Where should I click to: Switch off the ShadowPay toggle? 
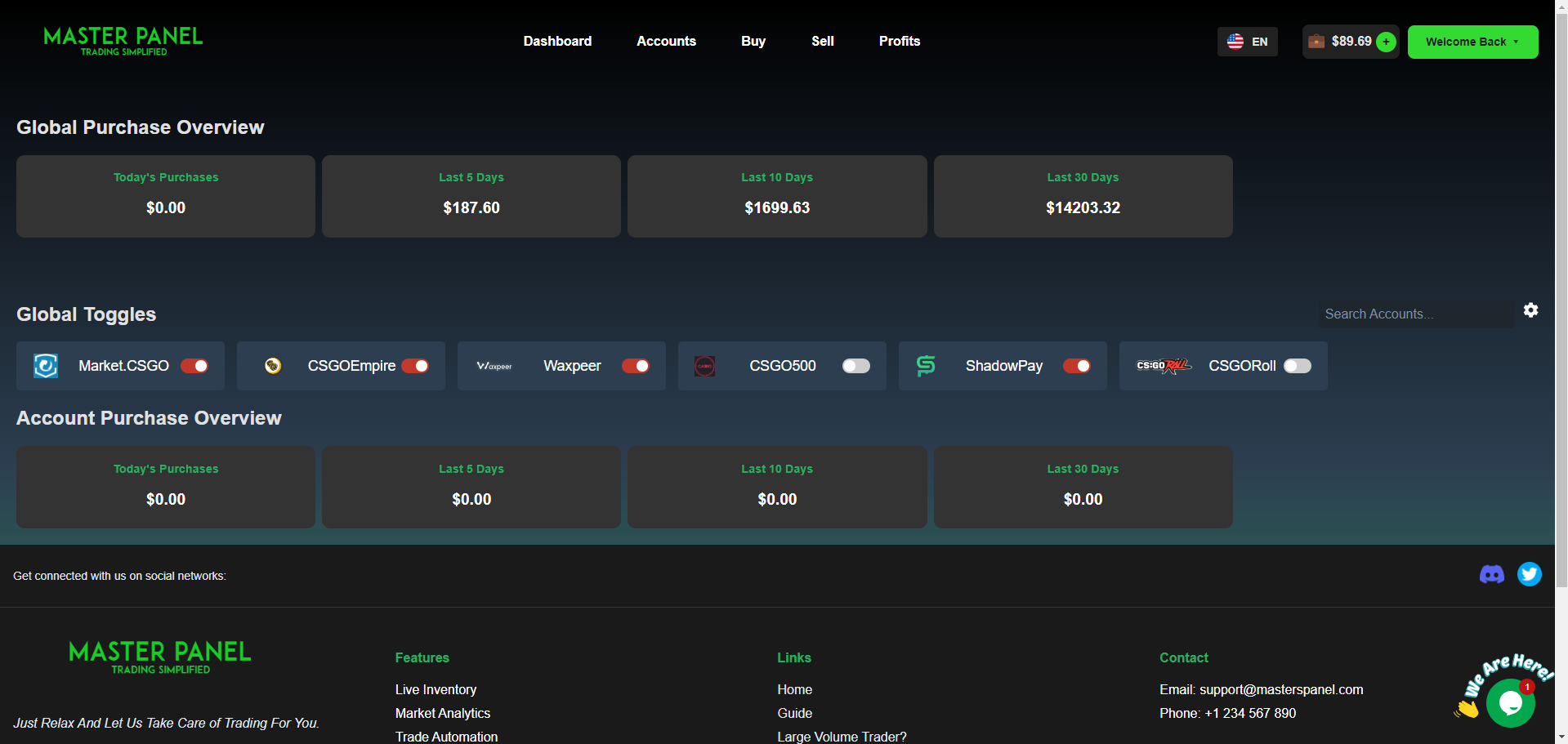[1077, 366]
